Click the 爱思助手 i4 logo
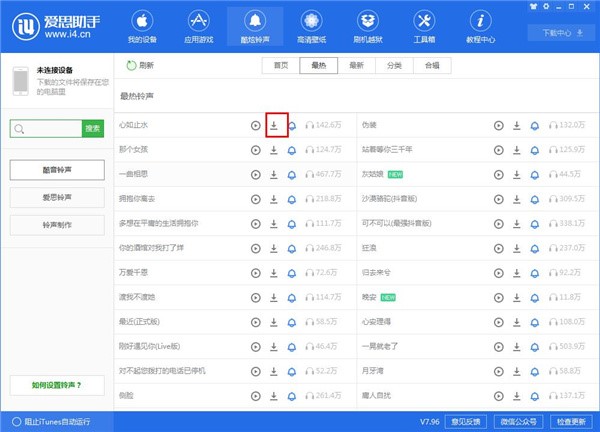This screenshot has height=432, width=600. pos(56,26)
